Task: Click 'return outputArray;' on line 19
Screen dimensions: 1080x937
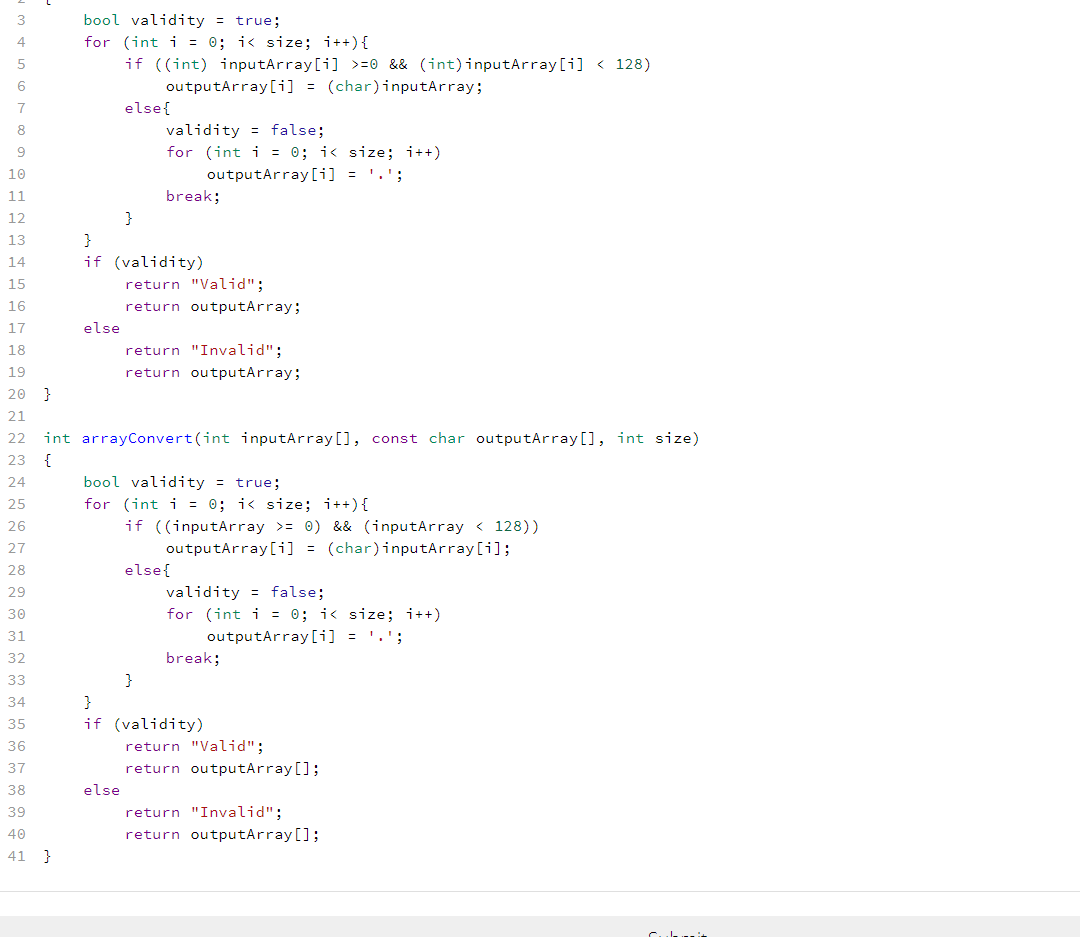Action: pyautogui.click(x=213, y=372)
